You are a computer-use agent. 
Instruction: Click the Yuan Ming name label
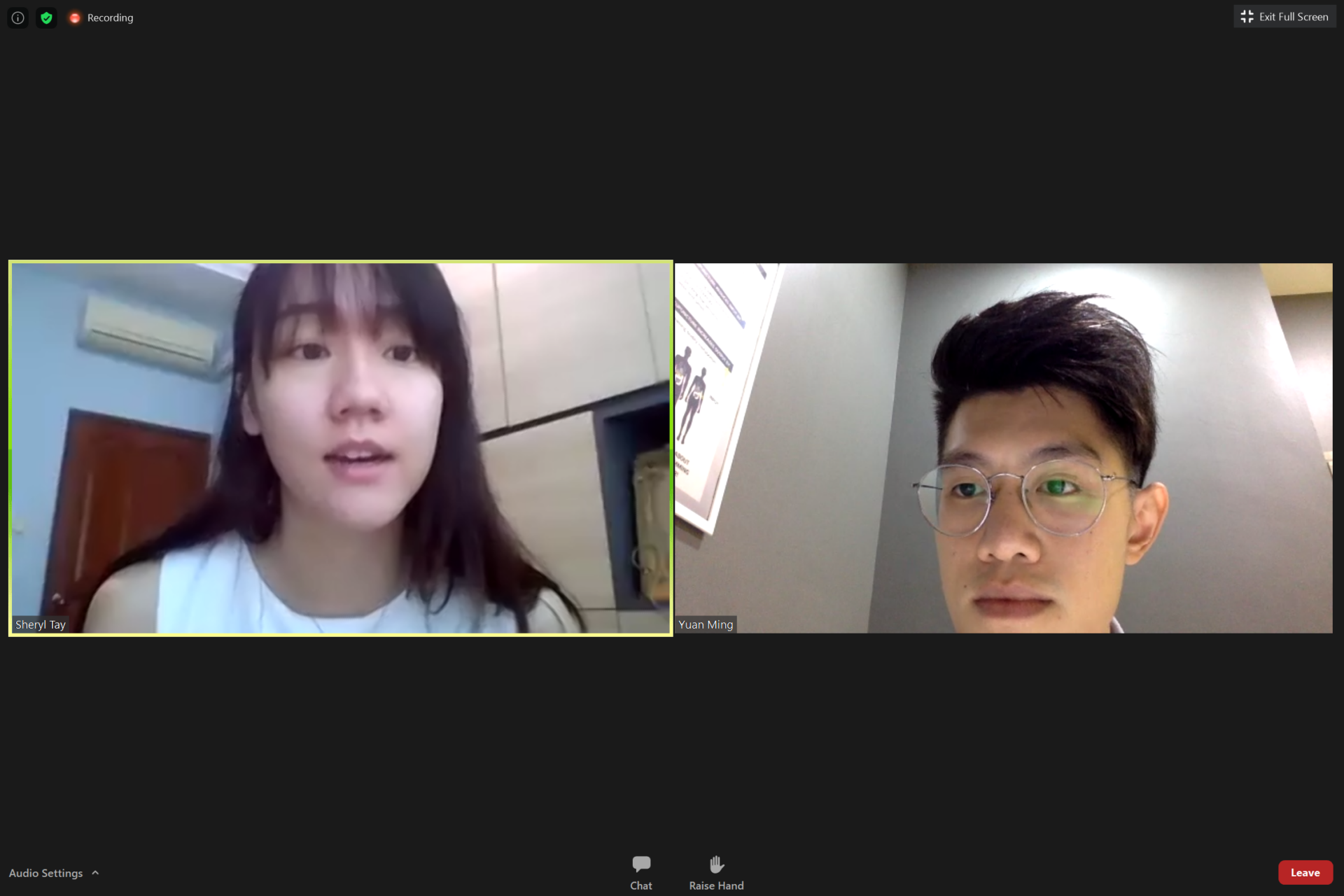pos(706,624)
